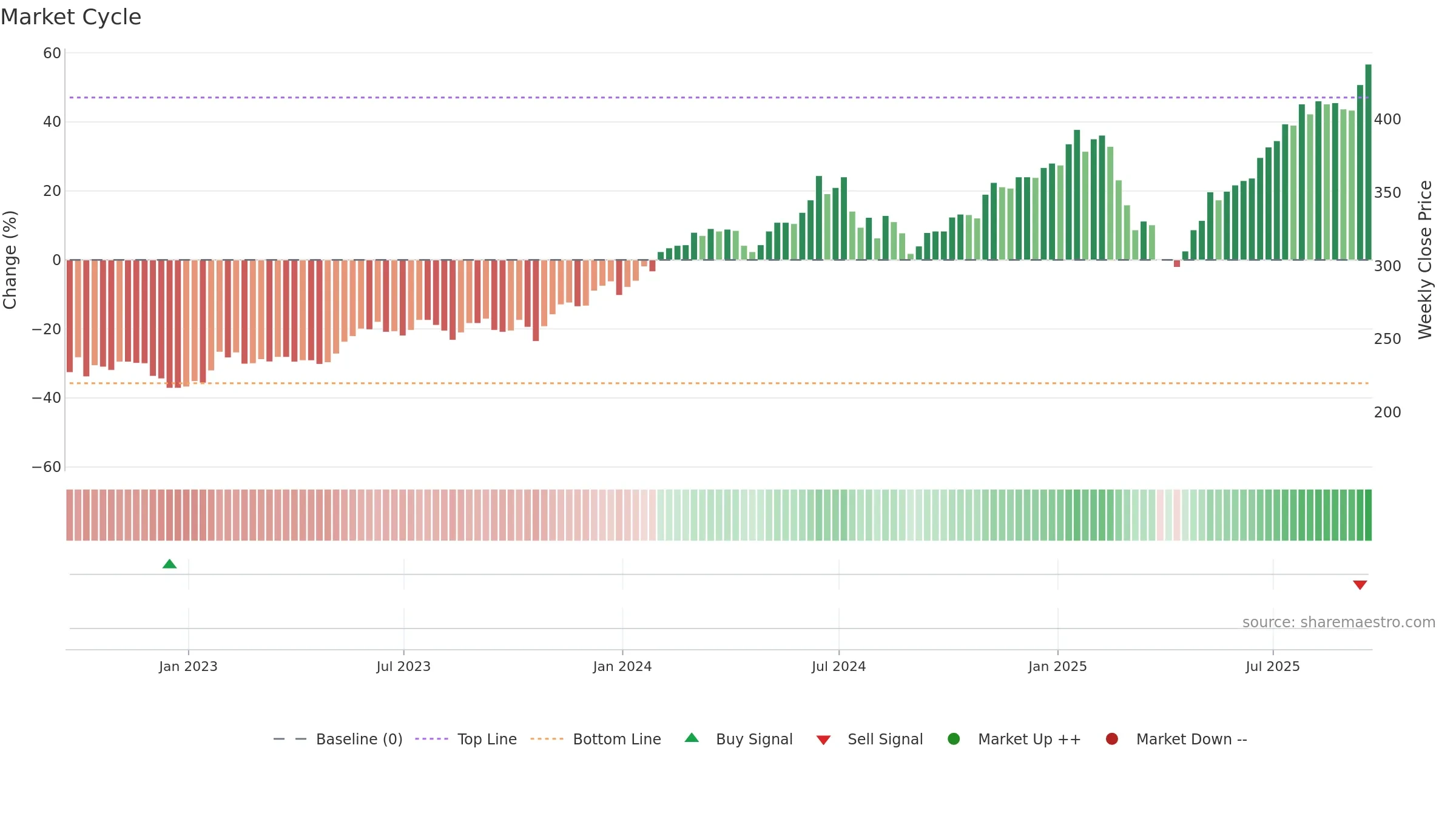The image size is (1456, 819).
Task: Click the gray dashed baseline legend swatch
Action: 290,739
